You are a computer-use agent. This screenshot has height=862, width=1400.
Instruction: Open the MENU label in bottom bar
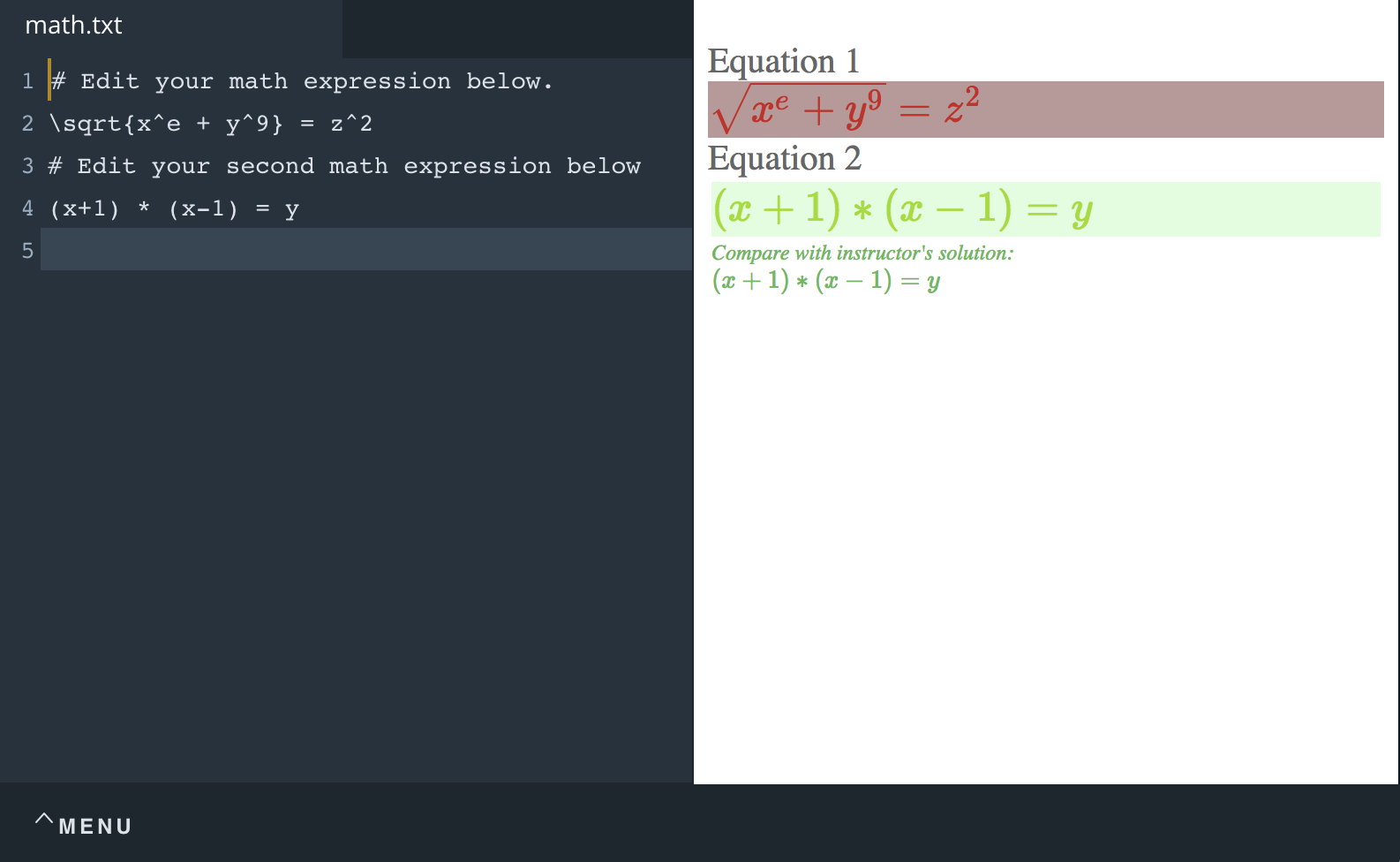95,827
